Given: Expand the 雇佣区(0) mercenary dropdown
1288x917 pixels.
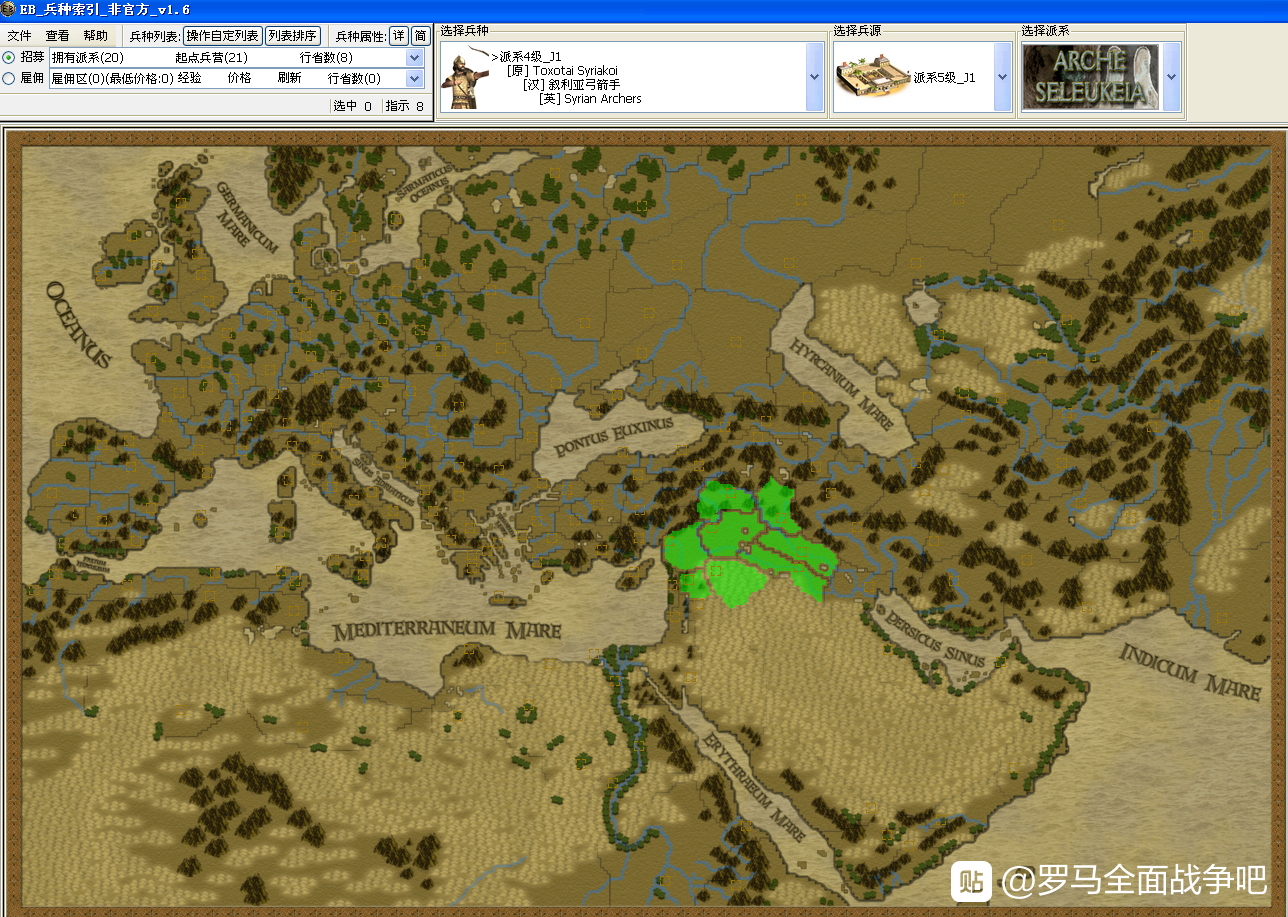Looking at the screenshot, I should (415, 78).
